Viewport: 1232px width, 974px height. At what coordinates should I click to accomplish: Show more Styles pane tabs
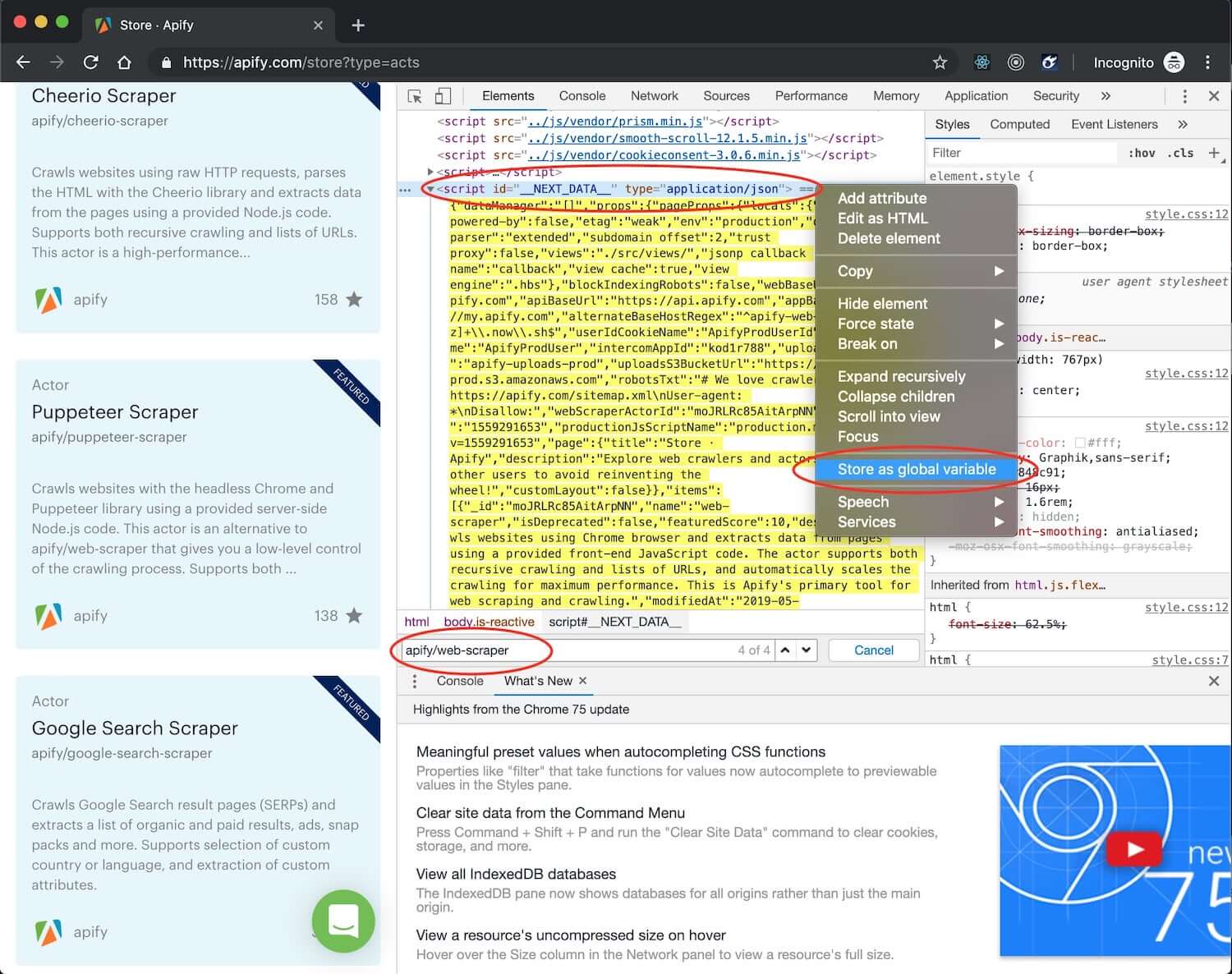click(1183, 124)
